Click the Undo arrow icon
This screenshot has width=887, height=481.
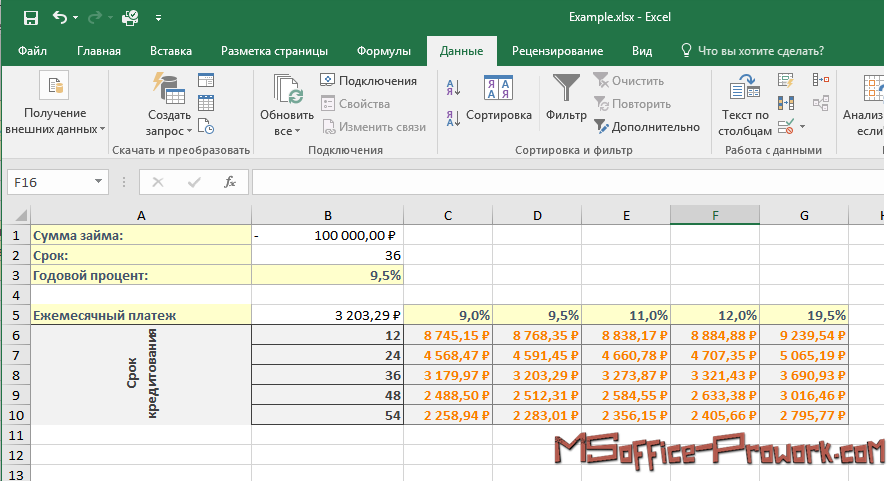point(60,17)
